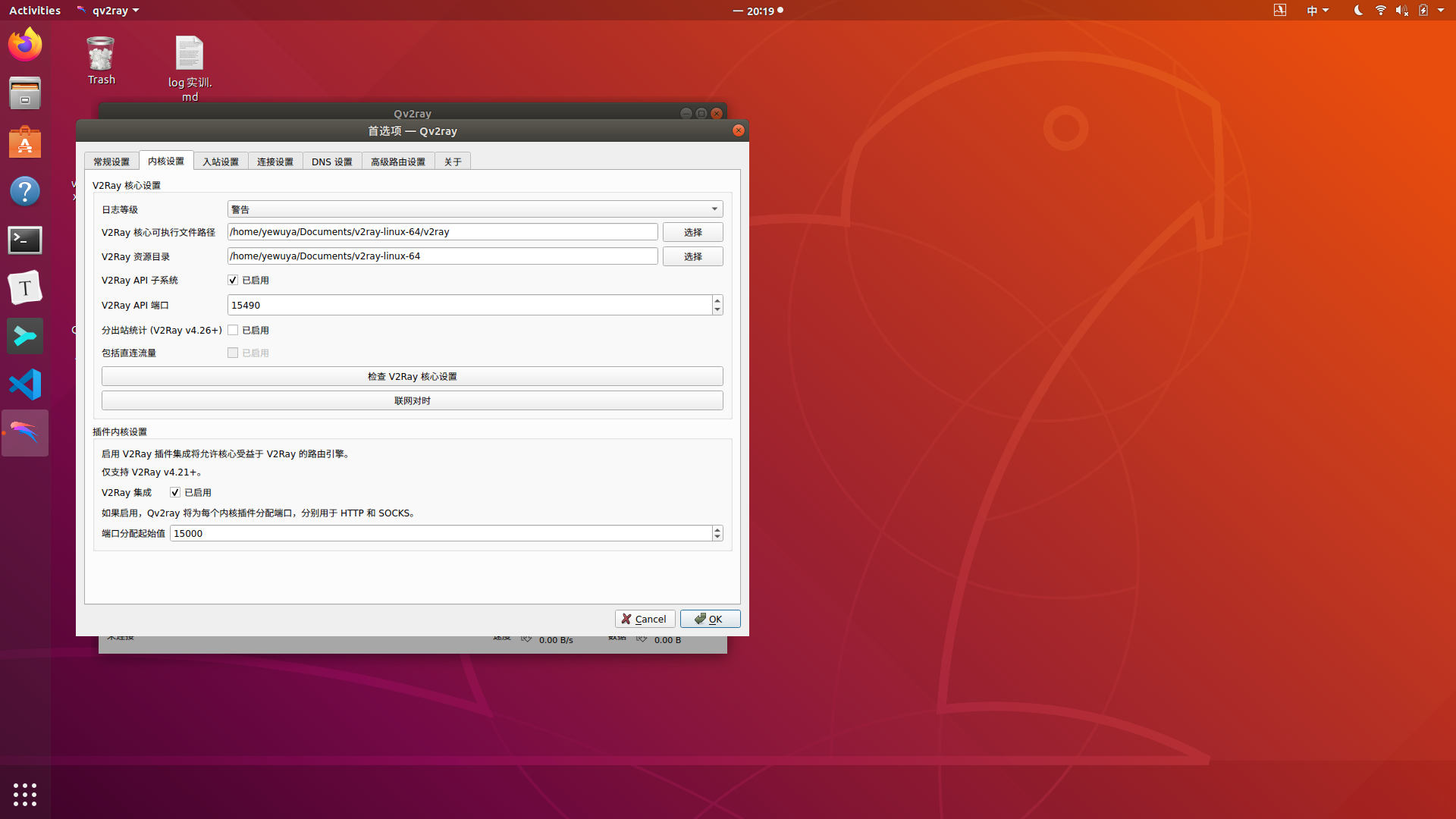This screenshot has width=1456, height=819.
Task: Show applications grid button
Action: click(x=25, y=794)
